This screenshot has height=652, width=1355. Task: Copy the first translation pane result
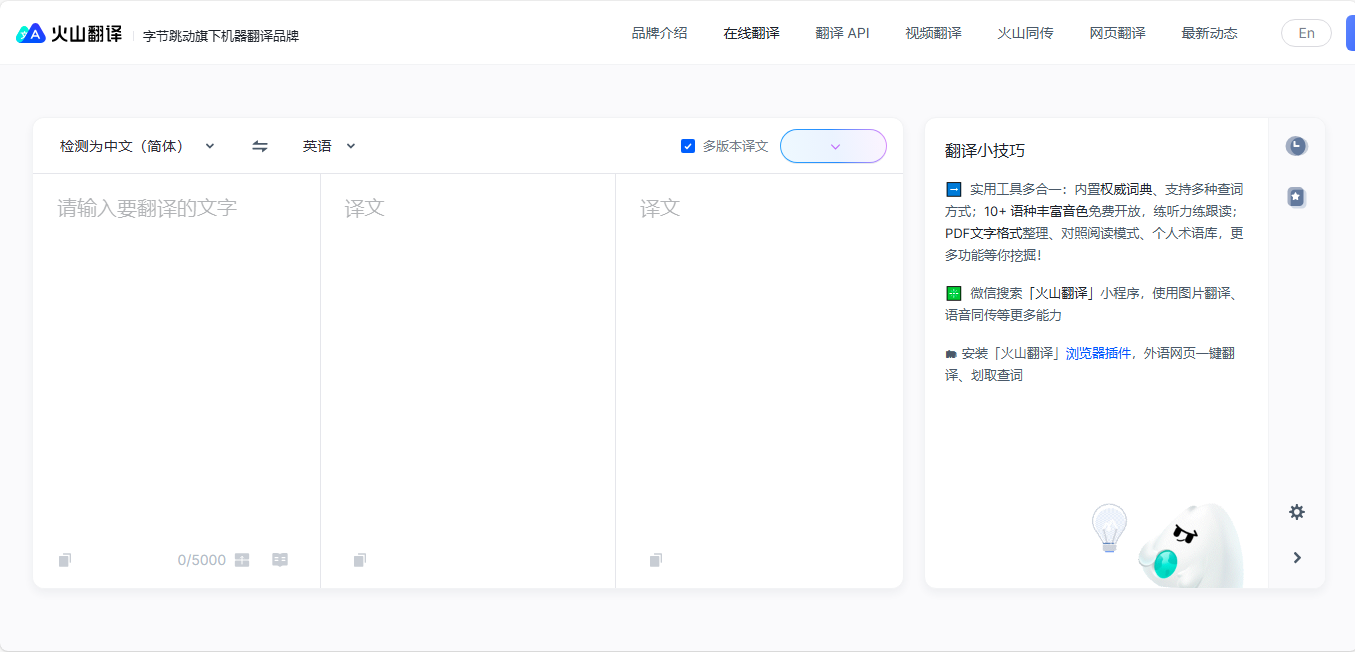360,560
